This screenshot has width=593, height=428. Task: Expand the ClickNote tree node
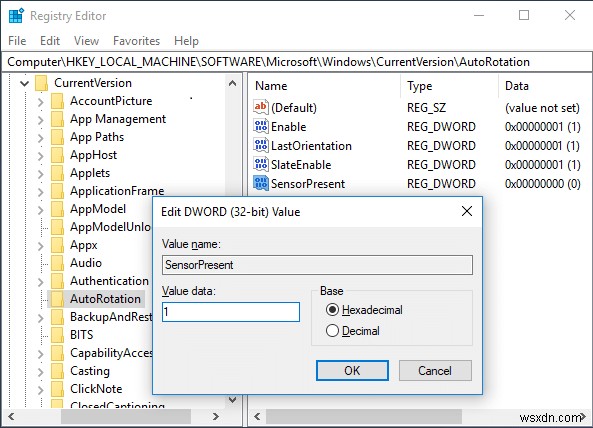pos(40,389)
